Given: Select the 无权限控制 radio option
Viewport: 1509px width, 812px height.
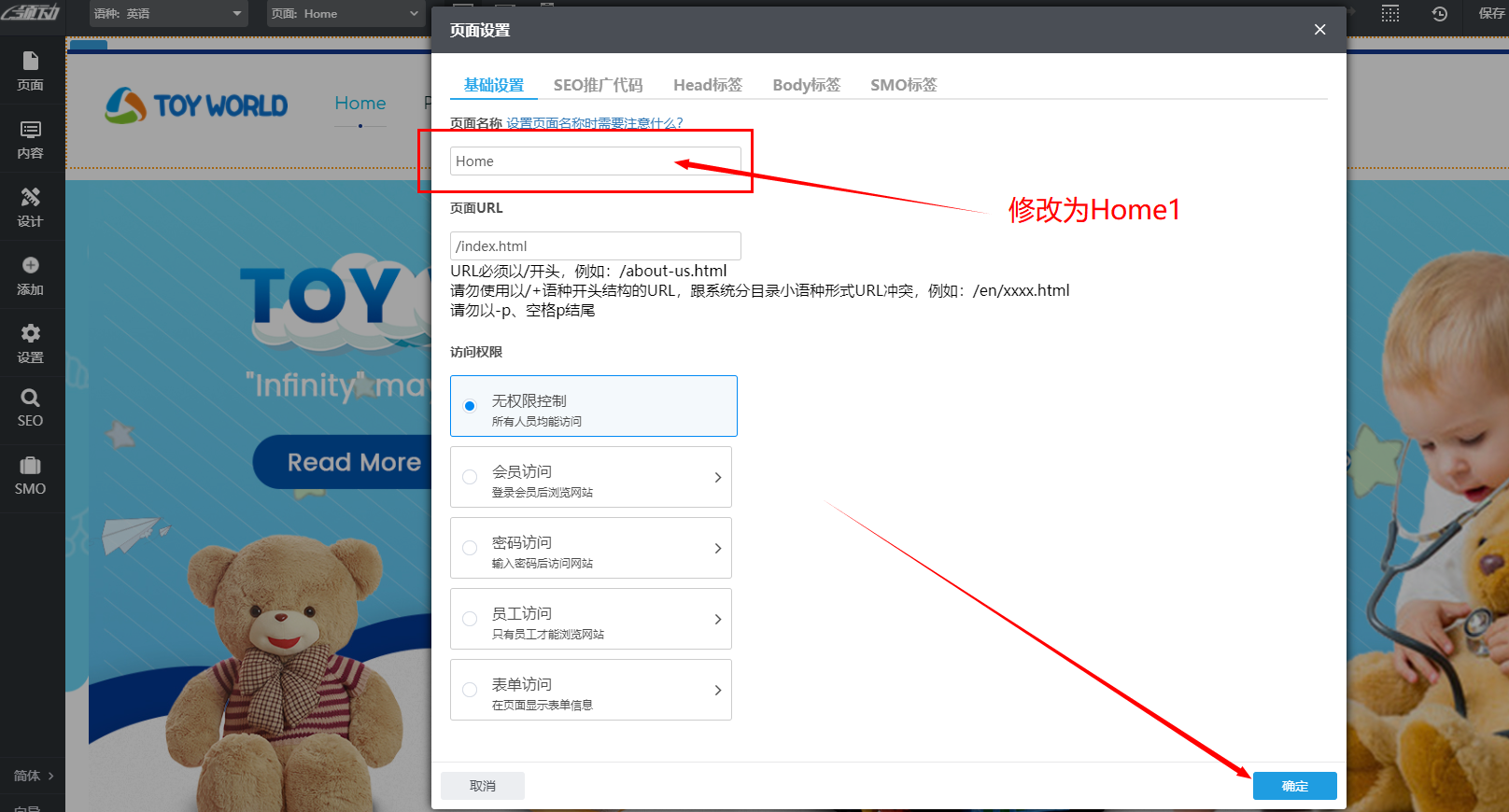Looking at the screenshot, I should point(470,406).
